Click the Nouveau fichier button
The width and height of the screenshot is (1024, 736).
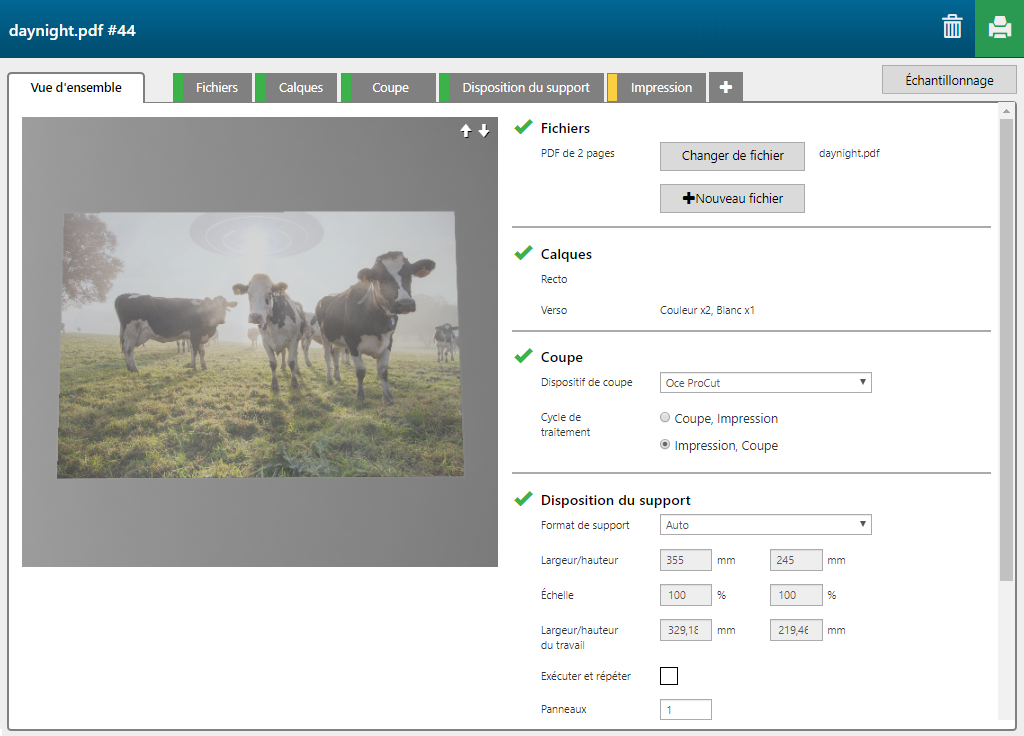point(732,199)
